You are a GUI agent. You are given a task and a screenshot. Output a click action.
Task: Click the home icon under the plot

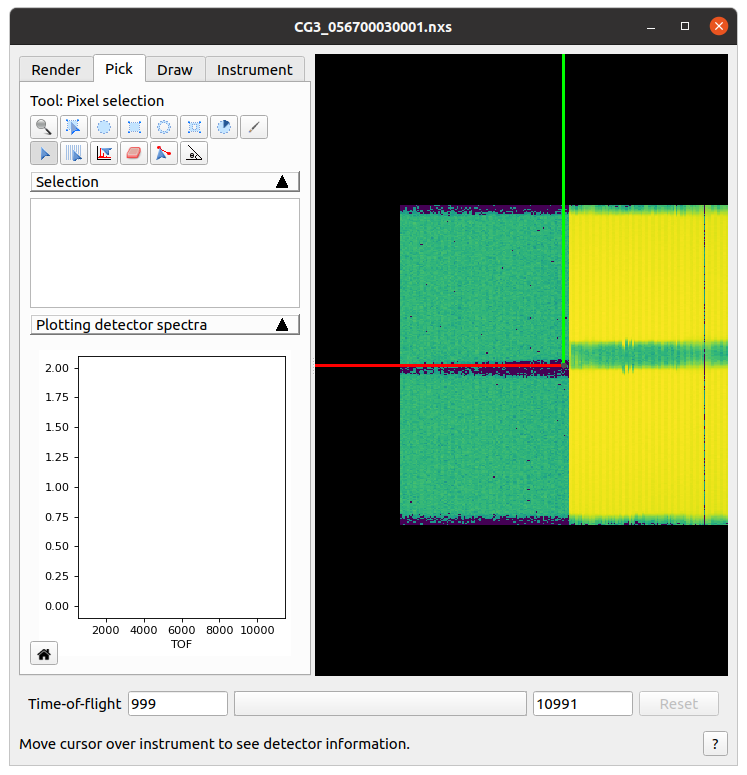coord(44,654)
